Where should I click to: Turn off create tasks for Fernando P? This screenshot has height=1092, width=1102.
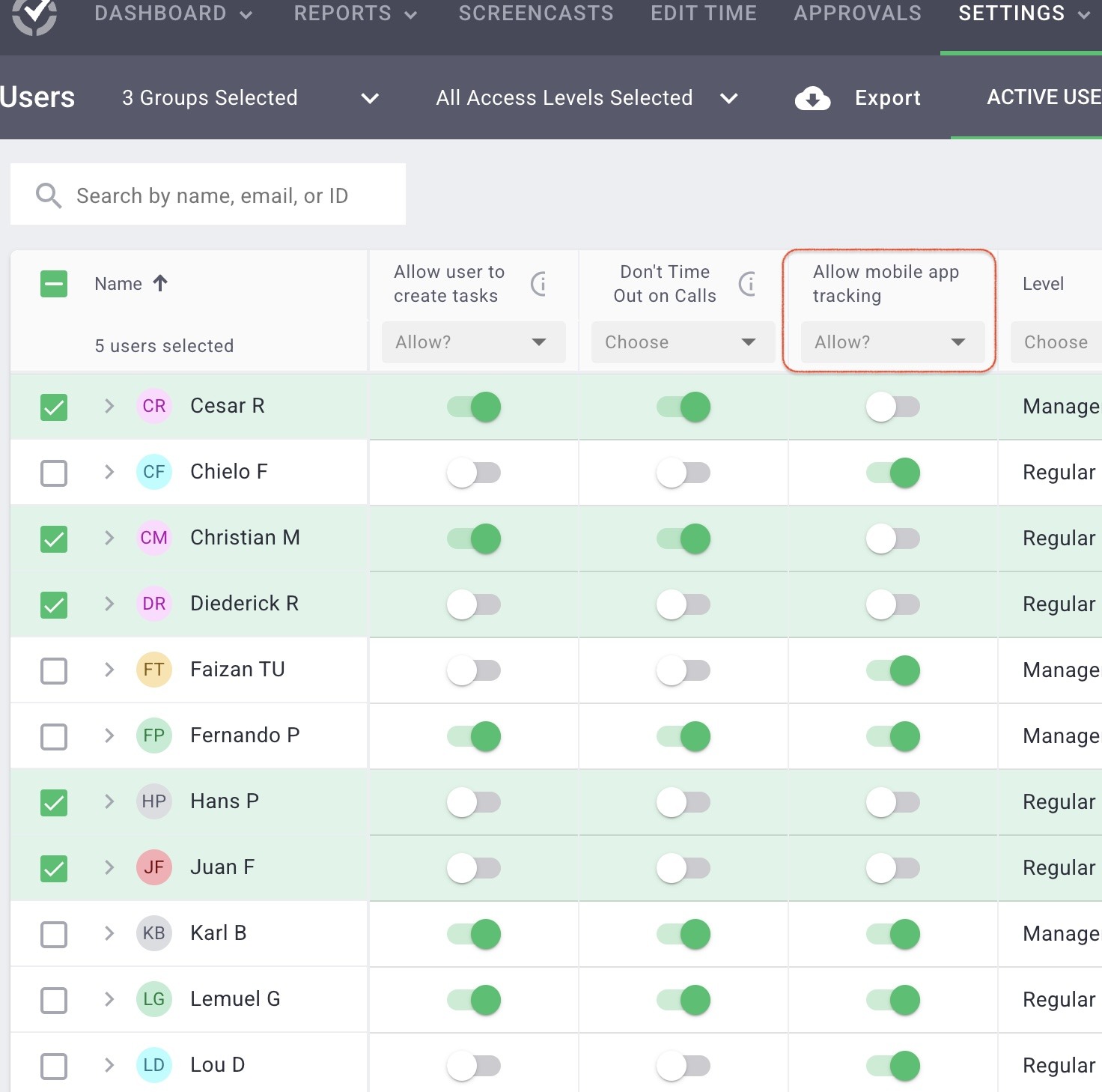tap(474, 736)
